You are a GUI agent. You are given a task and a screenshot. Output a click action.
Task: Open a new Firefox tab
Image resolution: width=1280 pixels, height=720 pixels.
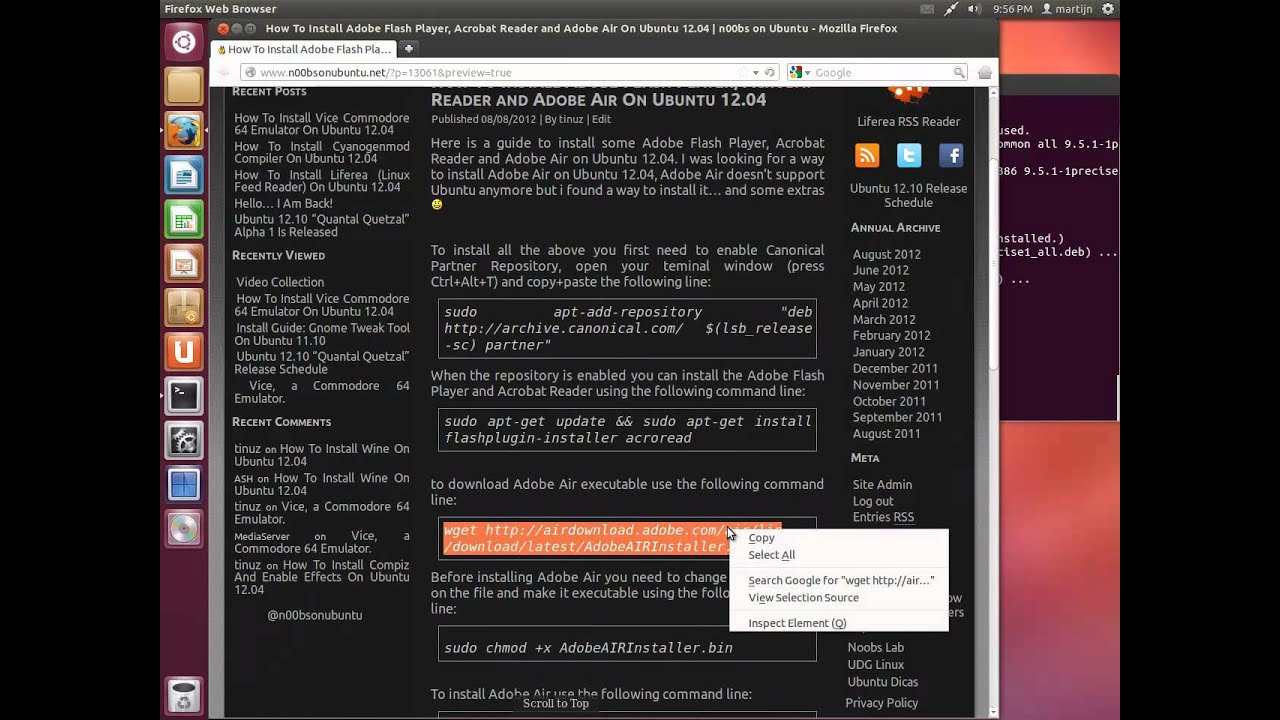point(408,48)
